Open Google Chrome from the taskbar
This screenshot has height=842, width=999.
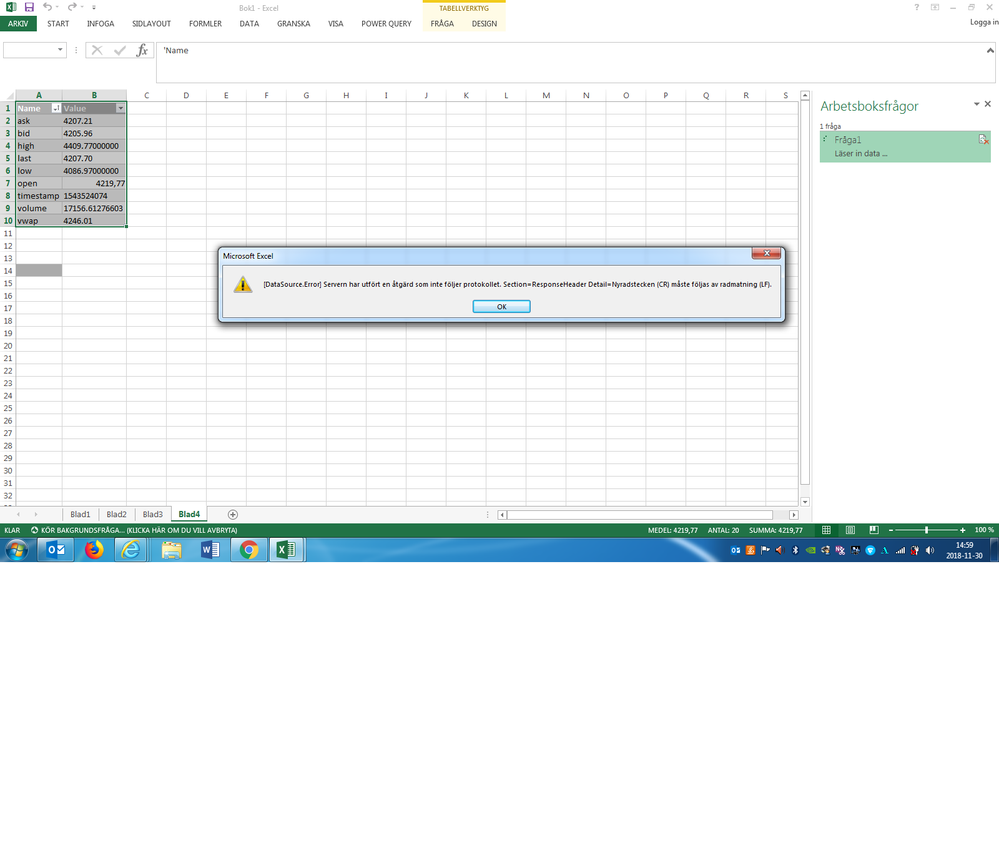[x=248, y=549]
